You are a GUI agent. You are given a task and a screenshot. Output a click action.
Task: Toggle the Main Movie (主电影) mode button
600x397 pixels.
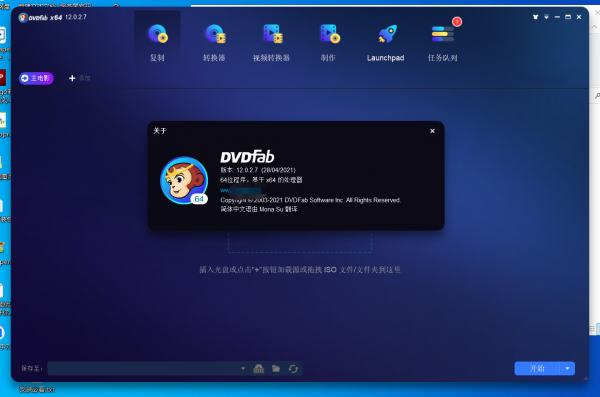click(36, 78)
